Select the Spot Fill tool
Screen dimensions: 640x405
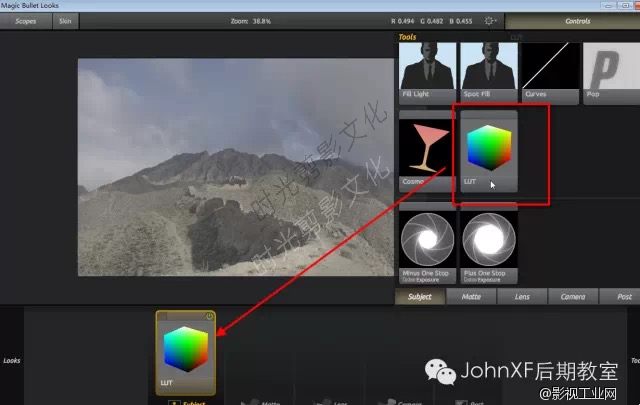pyautogui.click(x=489, y=73)
